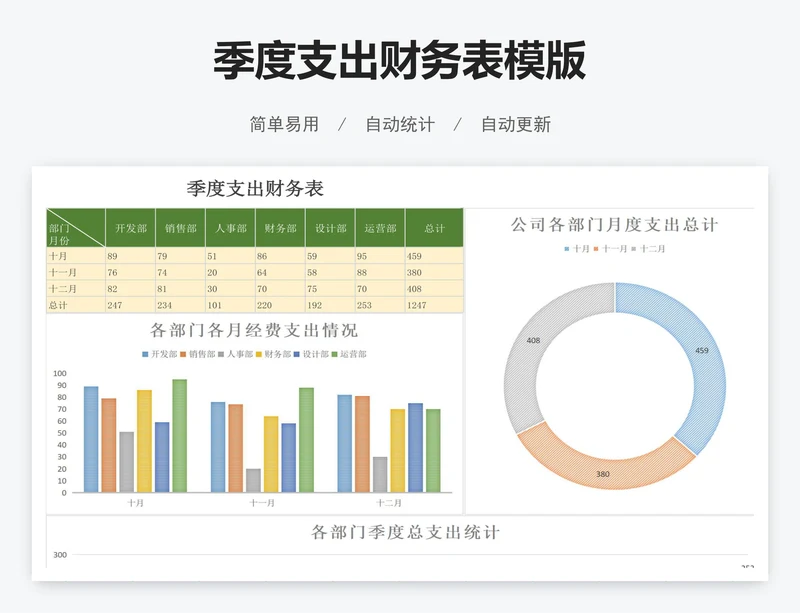The width and height of the screenshot is (800, 613).
Task: Click table cell 86 for 十月 财务部
Action: tap(281, 256)
